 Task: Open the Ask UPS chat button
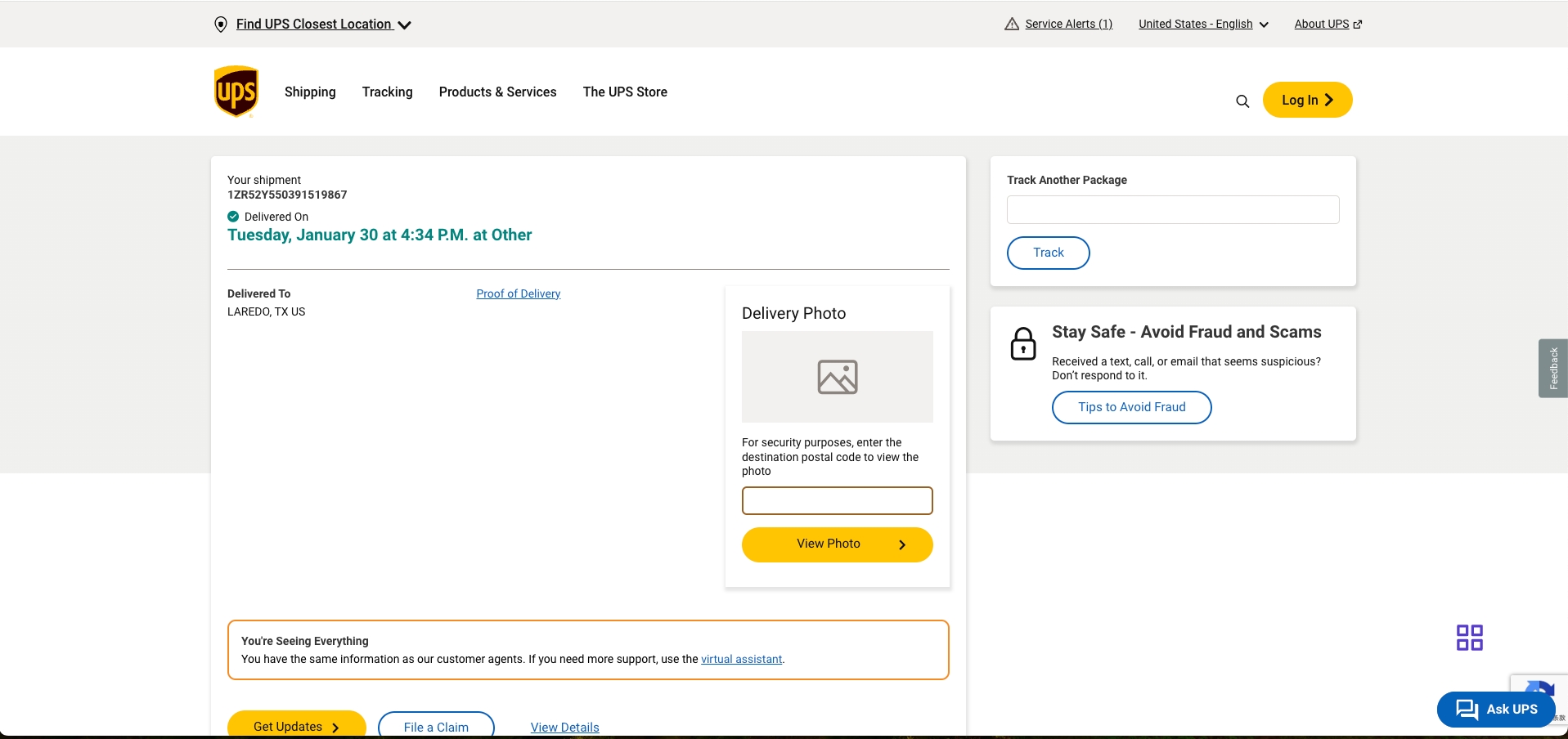1496,710
